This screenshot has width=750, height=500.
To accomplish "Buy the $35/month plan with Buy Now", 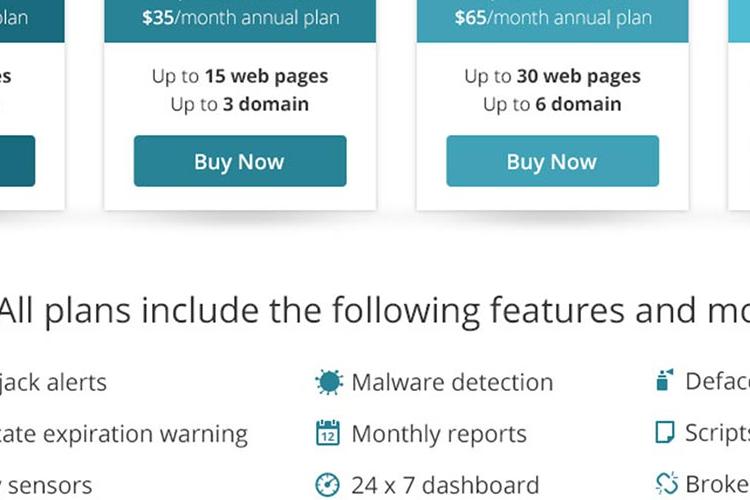I will 240,161.
